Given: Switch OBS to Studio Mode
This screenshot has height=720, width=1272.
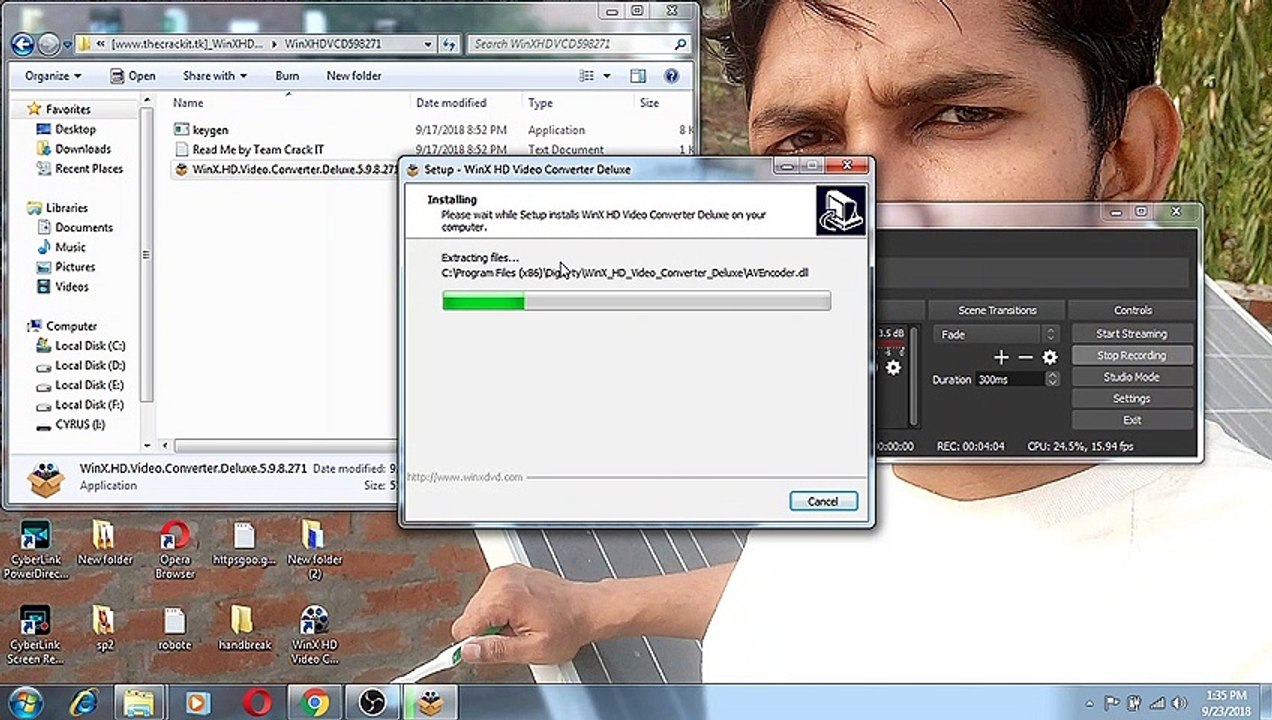Looking at the screenshot, I should pos(1131,377).
